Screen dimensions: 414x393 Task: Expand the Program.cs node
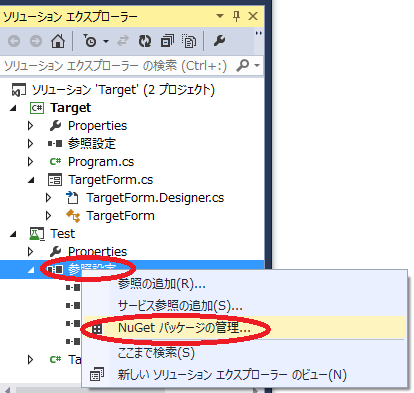(x=31, y=162)
